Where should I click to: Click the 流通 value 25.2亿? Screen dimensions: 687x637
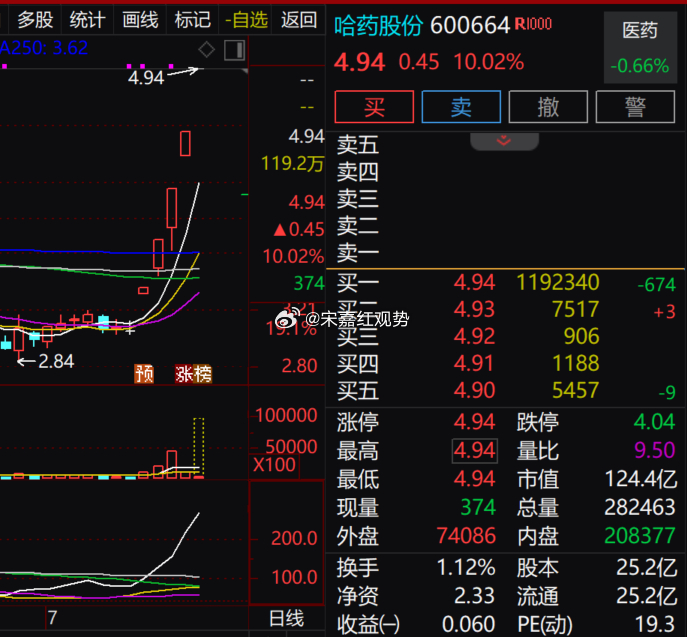point(646,596)
